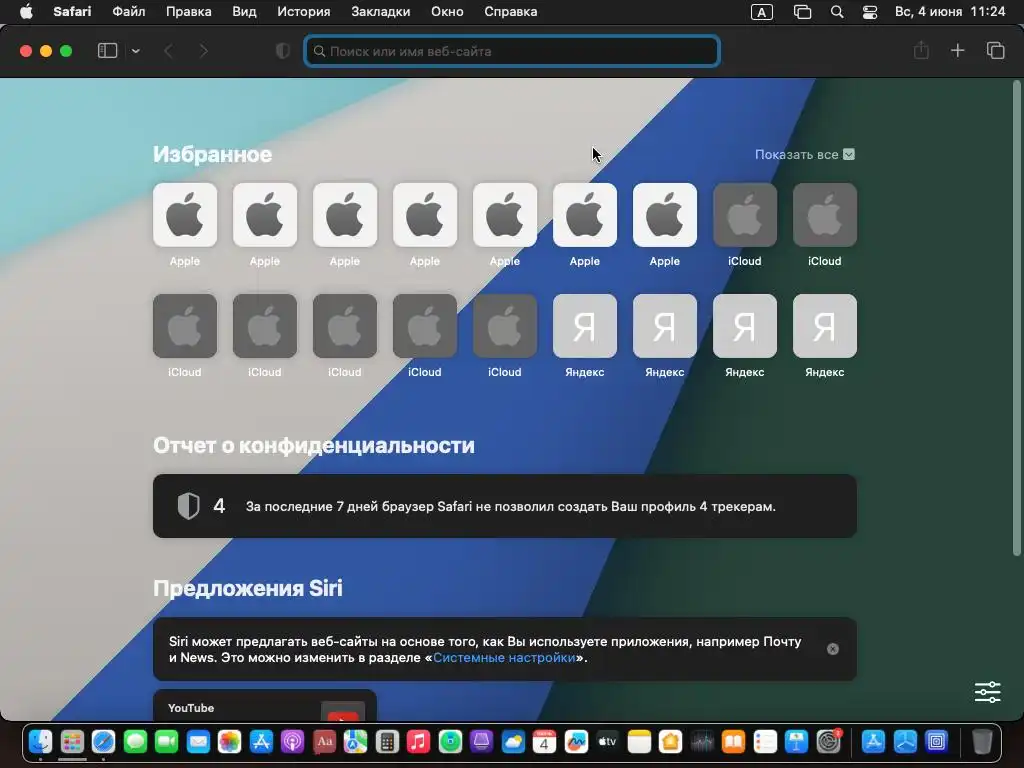
Task: Open the privacy report banner about 4 trackers
Action: [x=504, y=506]
